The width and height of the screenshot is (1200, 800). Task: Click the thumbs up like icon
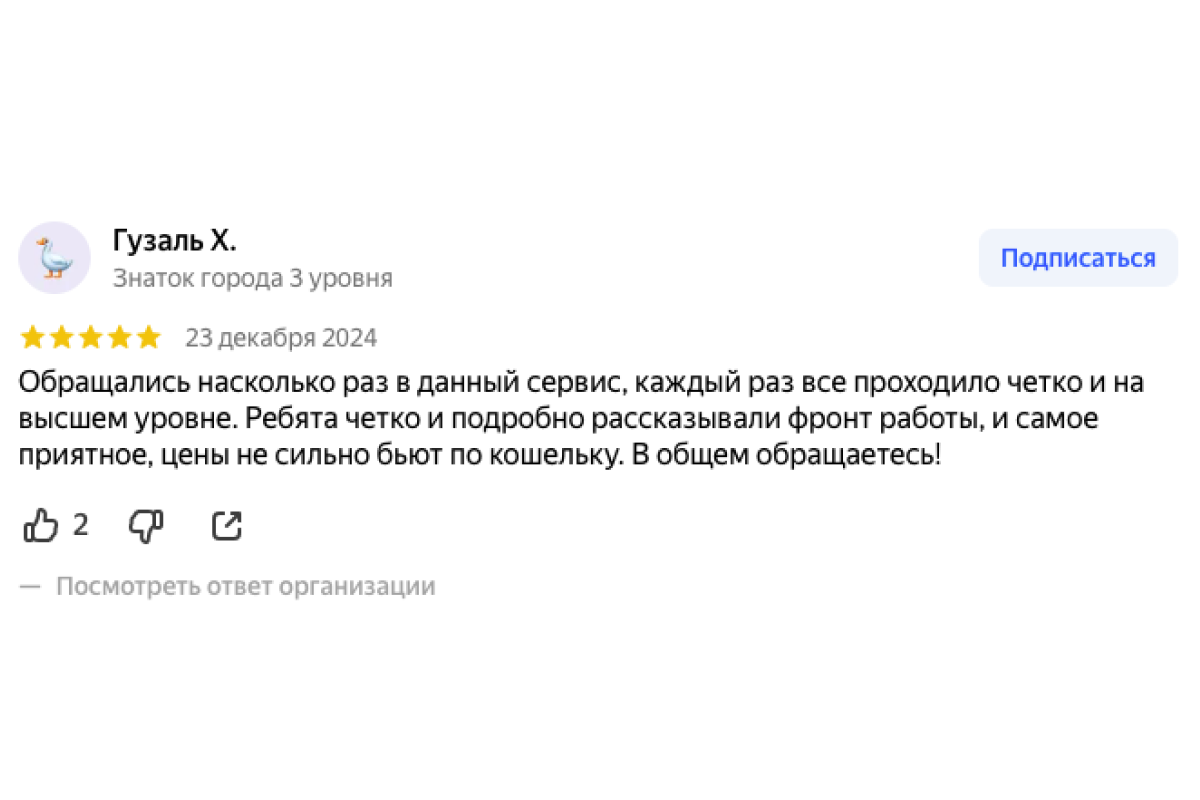[x=41, y=525]
